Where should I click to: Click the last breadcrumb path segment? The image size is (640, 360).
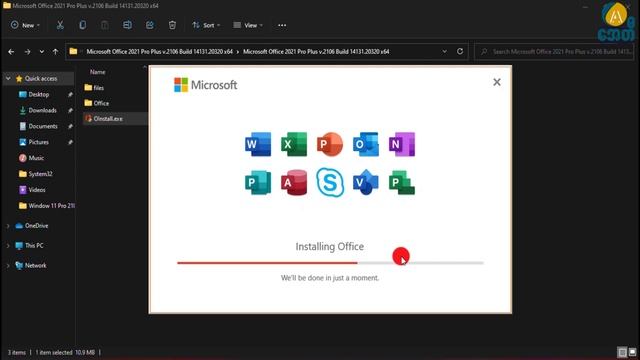point(316,51)
